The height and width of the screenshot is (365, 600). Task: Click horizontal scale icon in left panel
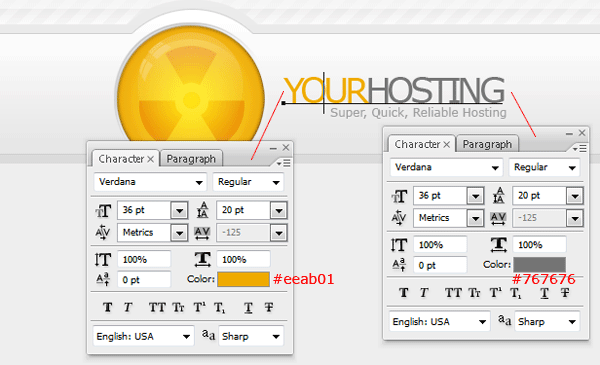pos(202,259)
